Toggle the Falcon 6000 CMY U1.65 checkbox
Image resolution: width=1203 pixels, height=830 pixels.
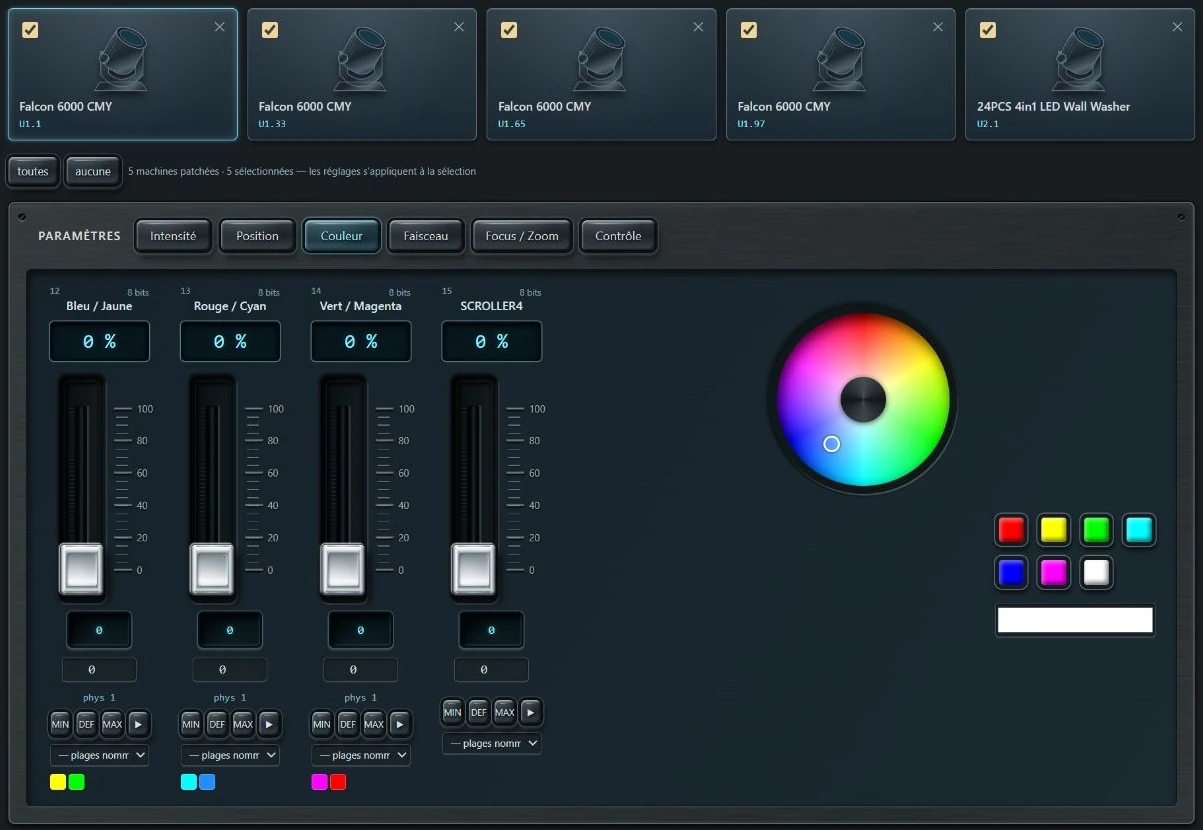pyautogui.click(x=509, y=30)
